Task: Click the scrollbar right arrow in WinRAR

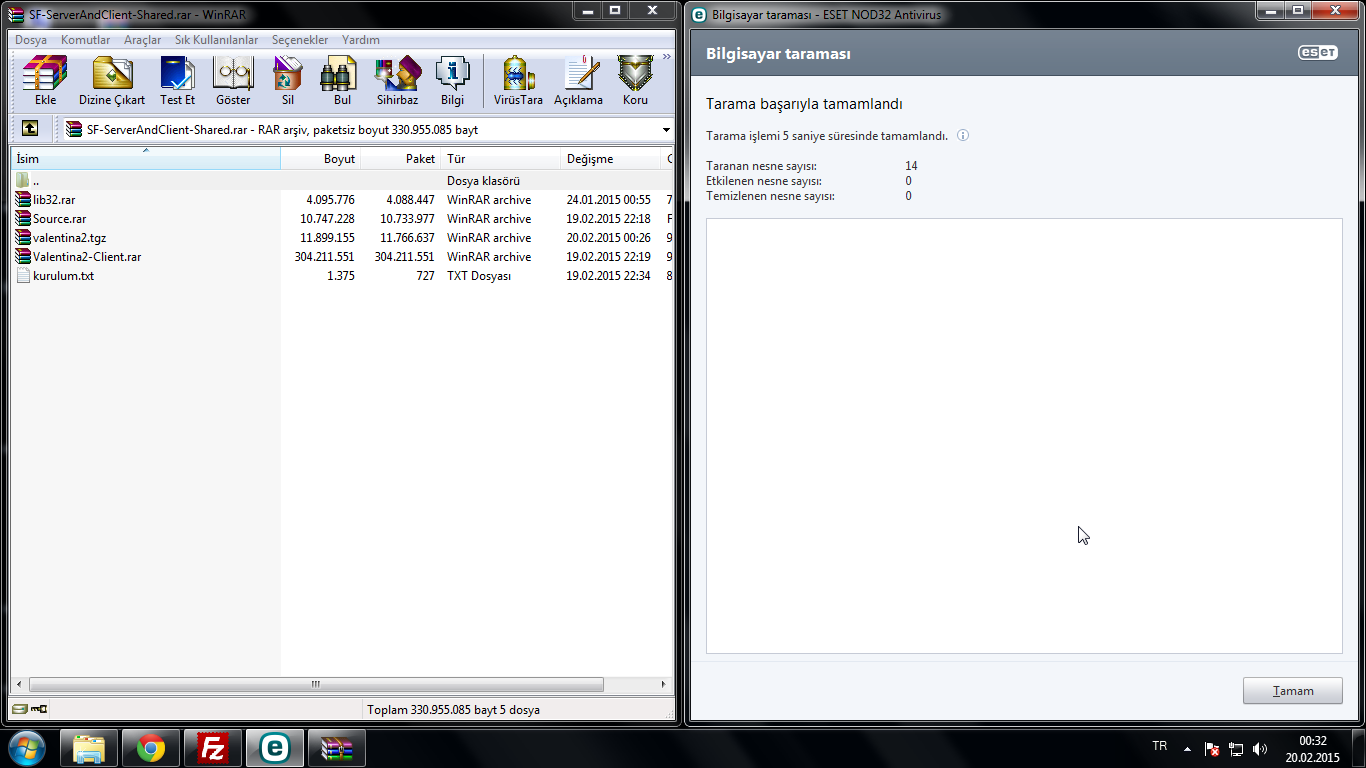Action: pos(665,685)
